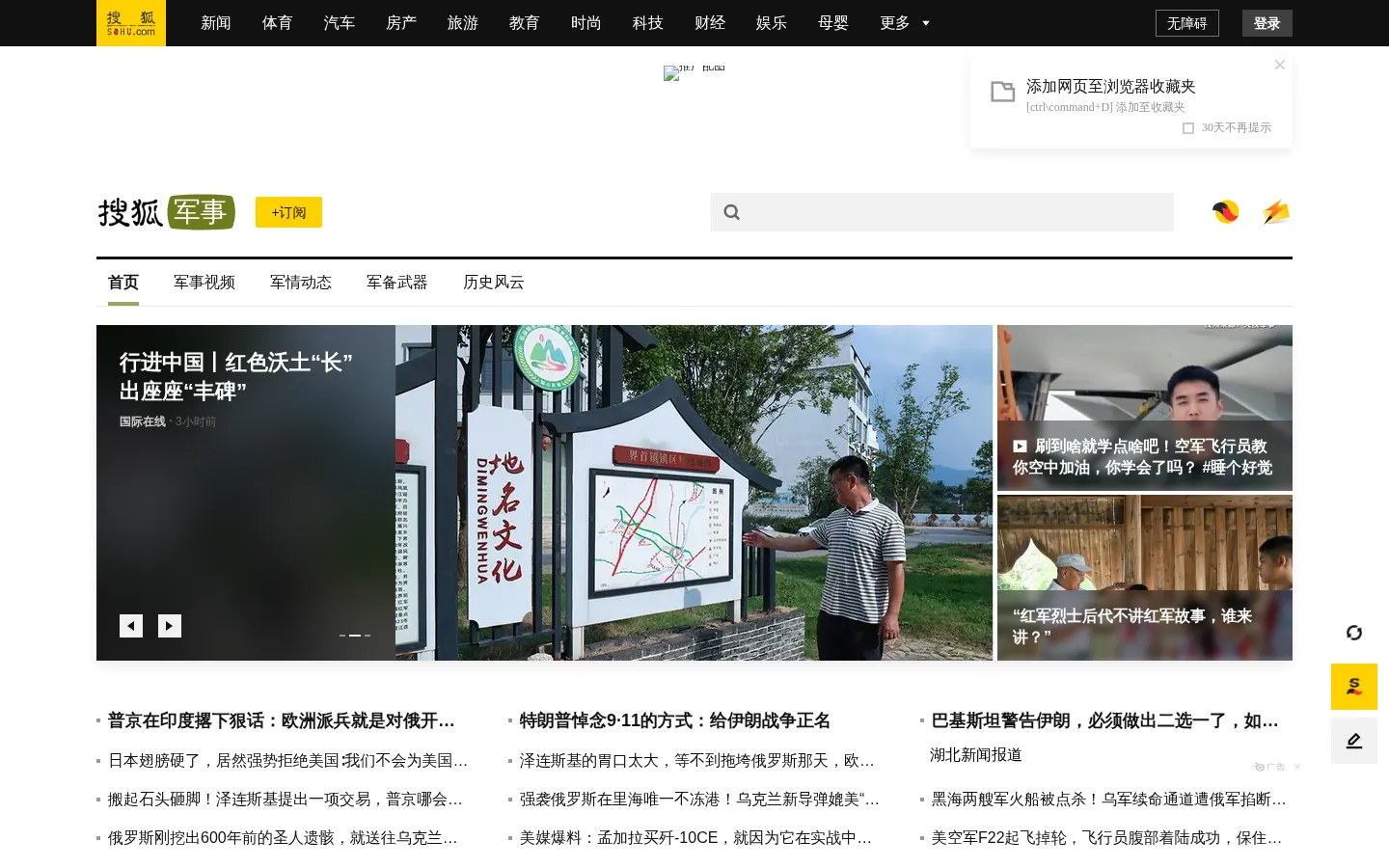
Task: Open the Sohu news app icon beside search
Action: [1226, 212]
